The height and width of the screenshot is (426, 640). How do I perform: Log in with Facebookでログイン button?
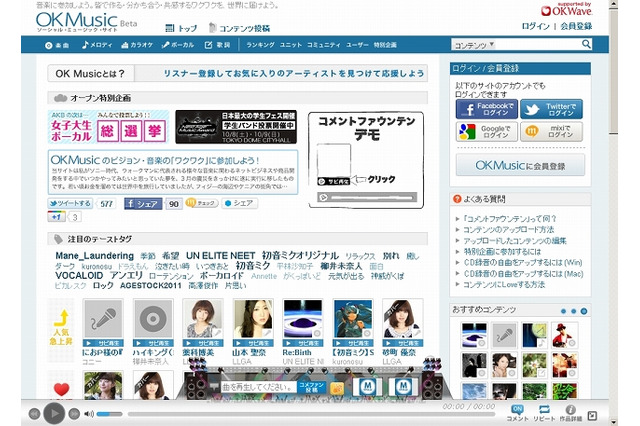point(487,109)
